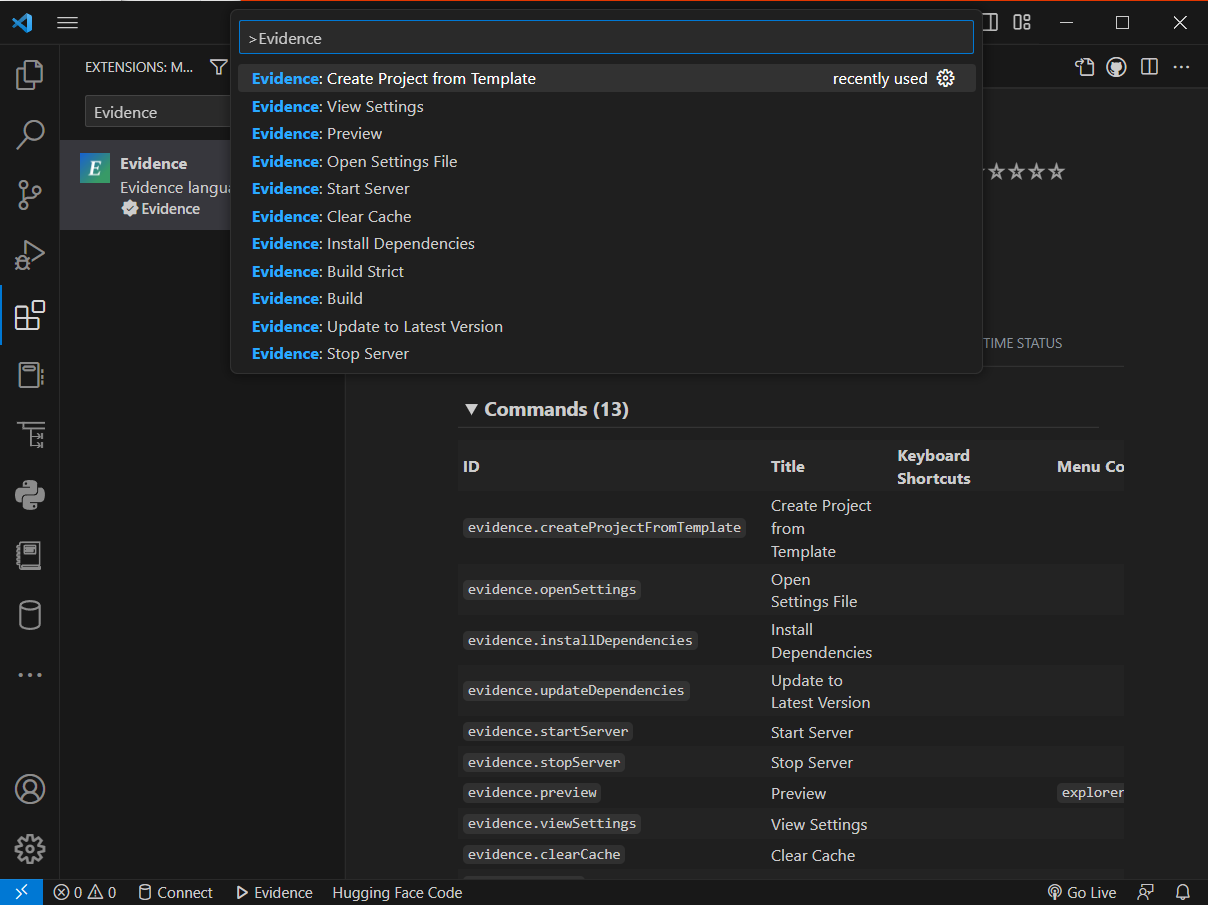Open the hamburger application menu
Viewport: 1208px width, 905px height.
point(67,22)
